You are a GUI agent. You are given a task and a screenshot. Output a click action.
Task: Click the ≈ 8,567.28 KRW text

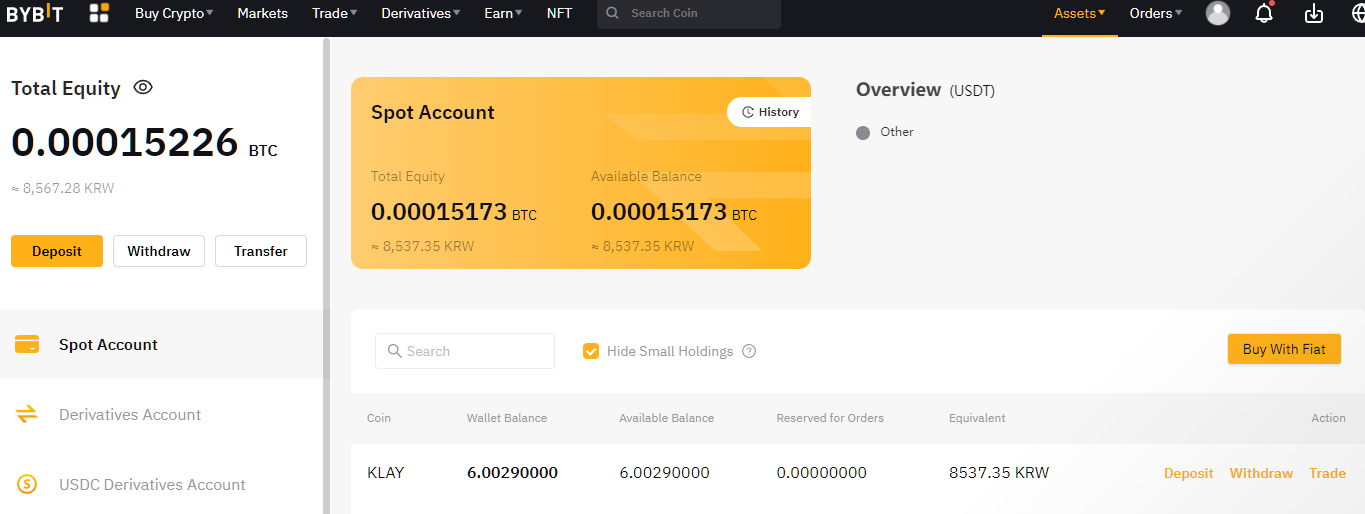tap(62, 188)
